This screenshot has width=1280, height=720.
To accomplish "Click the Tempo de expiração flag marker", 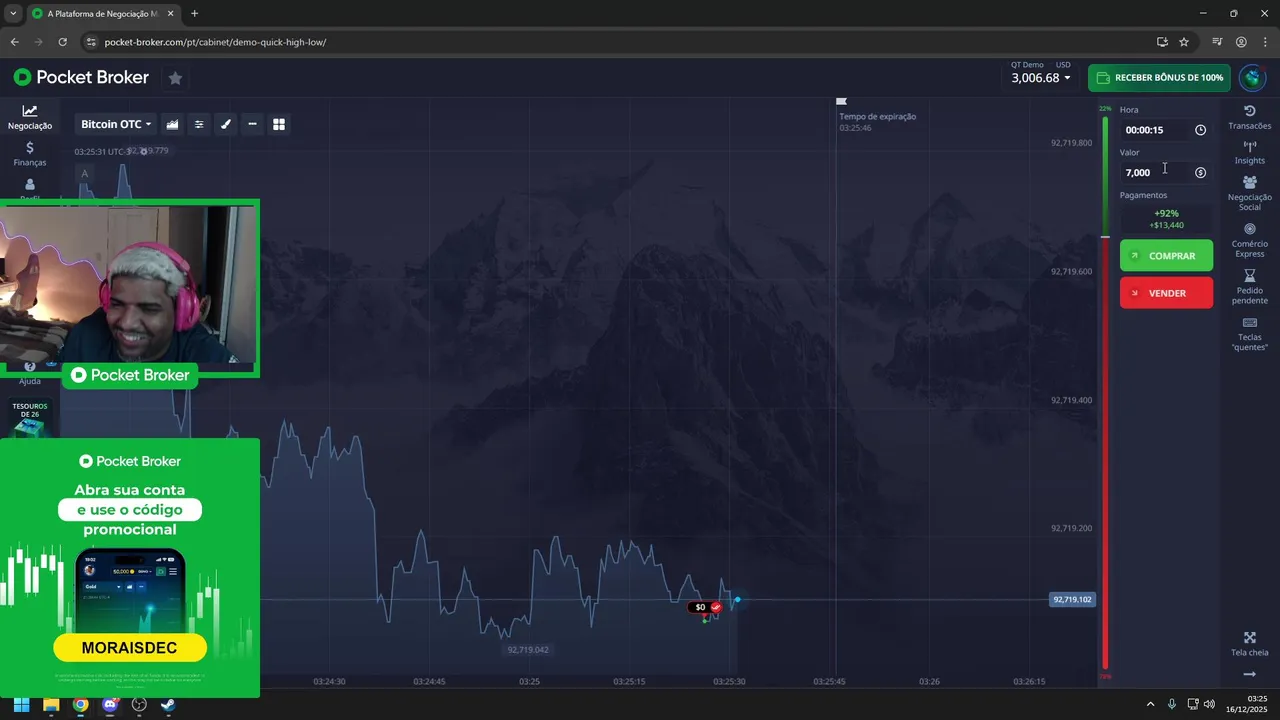I will (x=841, y=101).
